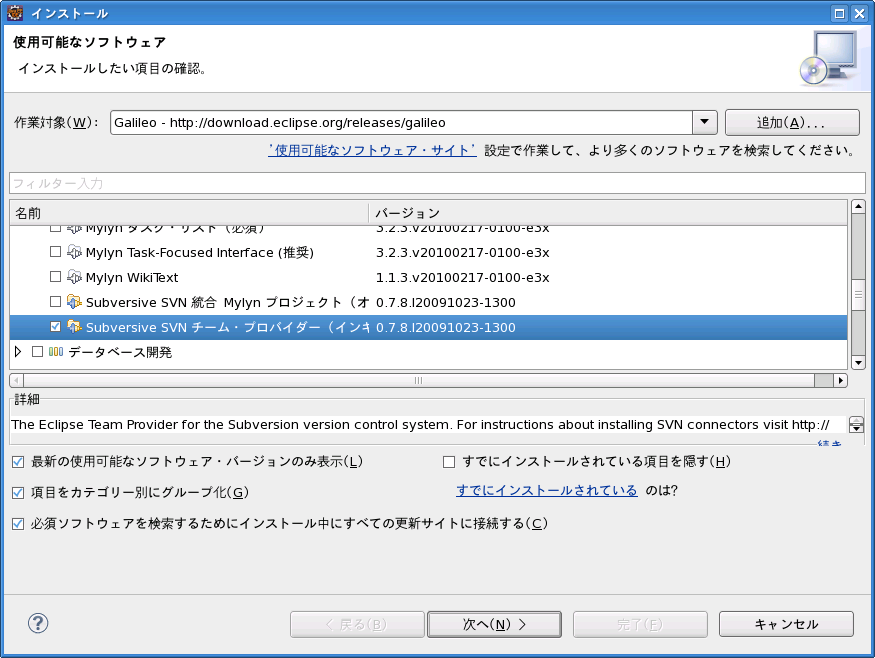The image size is (875, 658).
Task: Click the Mylyn Task-Focused Interface plugin icon
Action: tap(74, 252)
